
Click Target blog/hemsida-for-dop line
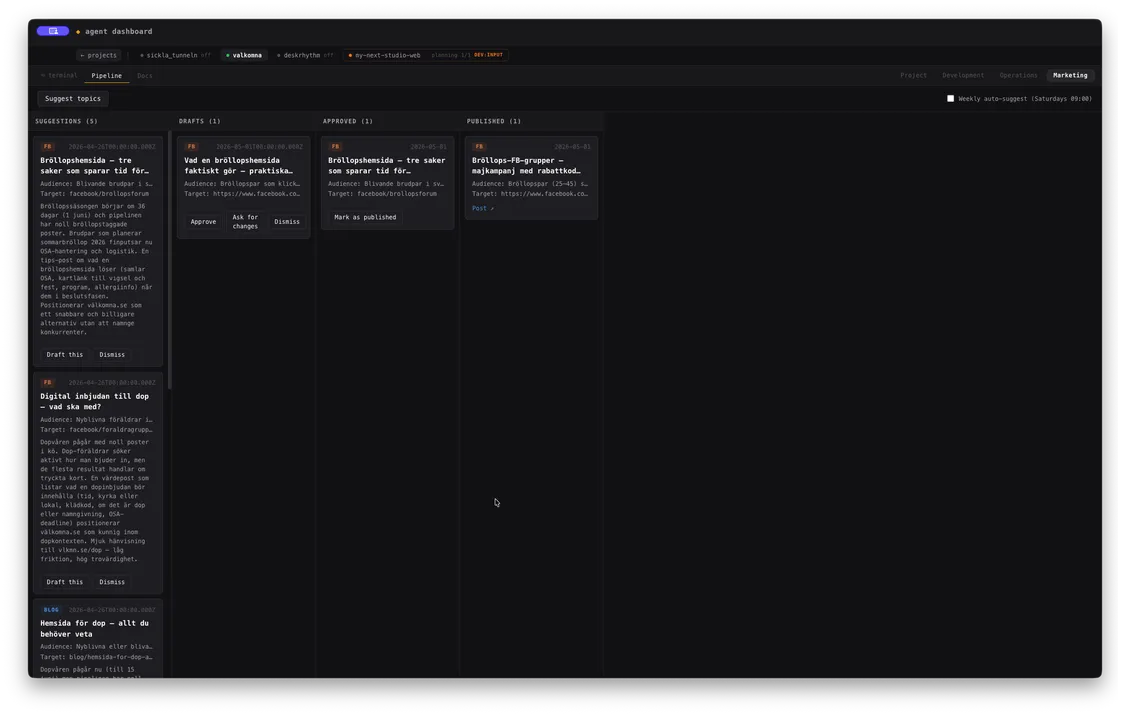click(97, 657)
